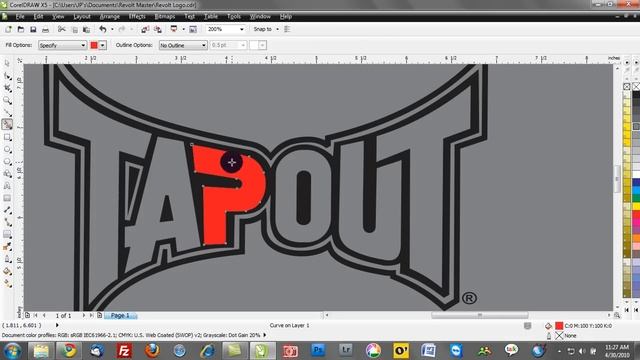Cut selection with the scissors icon

click(62, 29)
